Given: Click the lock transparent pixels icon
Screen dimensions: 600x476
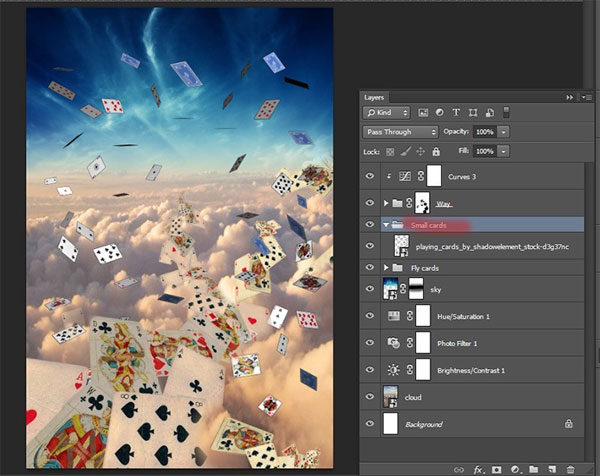Looking at the screenshot, I should click(x=391, y=151).
